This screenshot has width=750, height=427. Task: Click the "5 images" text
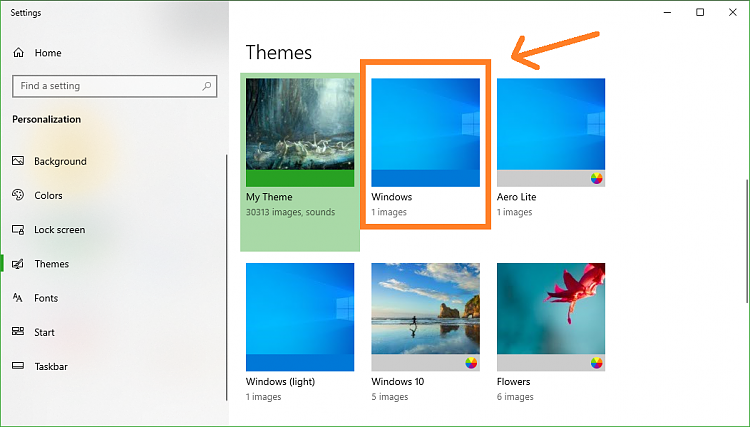tap(390, 396)
